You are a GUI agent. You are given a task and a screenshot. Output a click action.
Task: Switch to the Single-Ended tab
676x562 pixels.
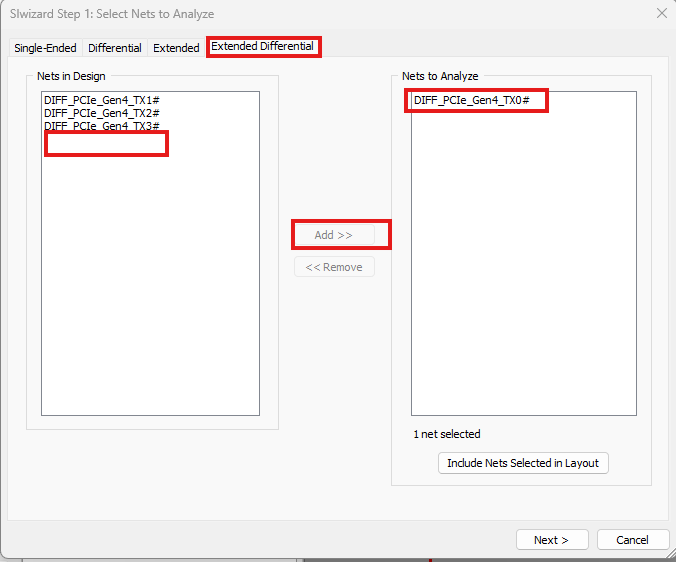(x=45, y=48)
